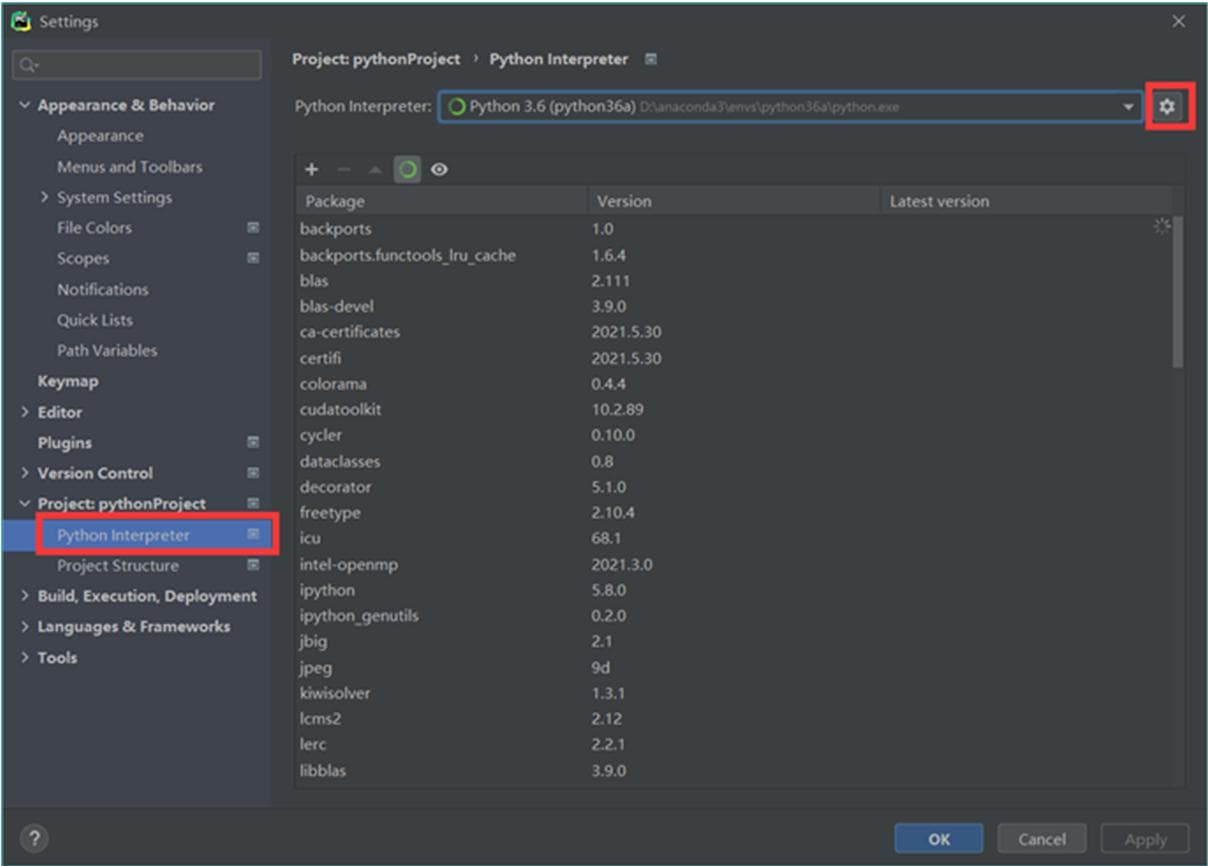Click the package list vertical scrollbar
The image size is (1208, 866).
click(x=1177, y=290)
